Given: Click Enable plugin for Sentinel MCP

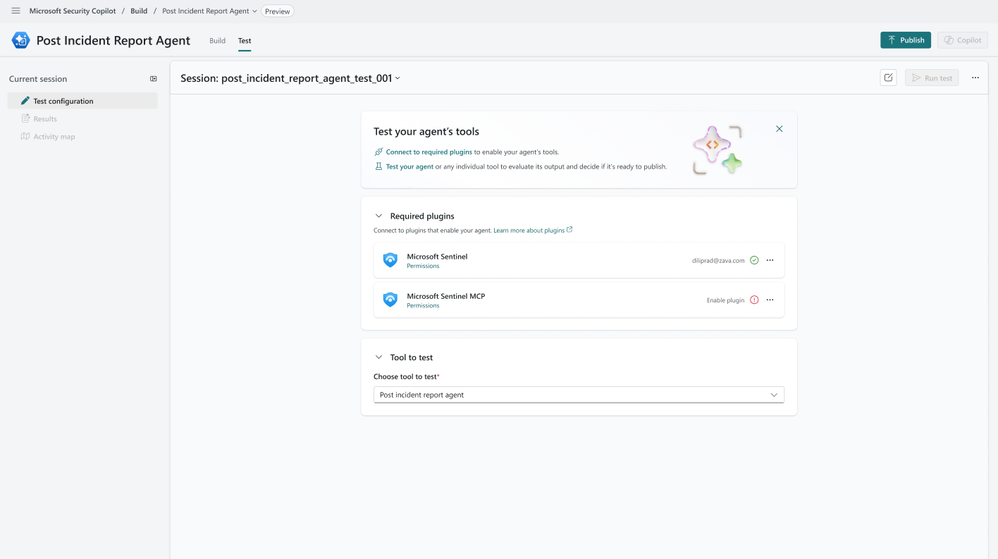Looking at the screenshot, I should pos(725,300).
